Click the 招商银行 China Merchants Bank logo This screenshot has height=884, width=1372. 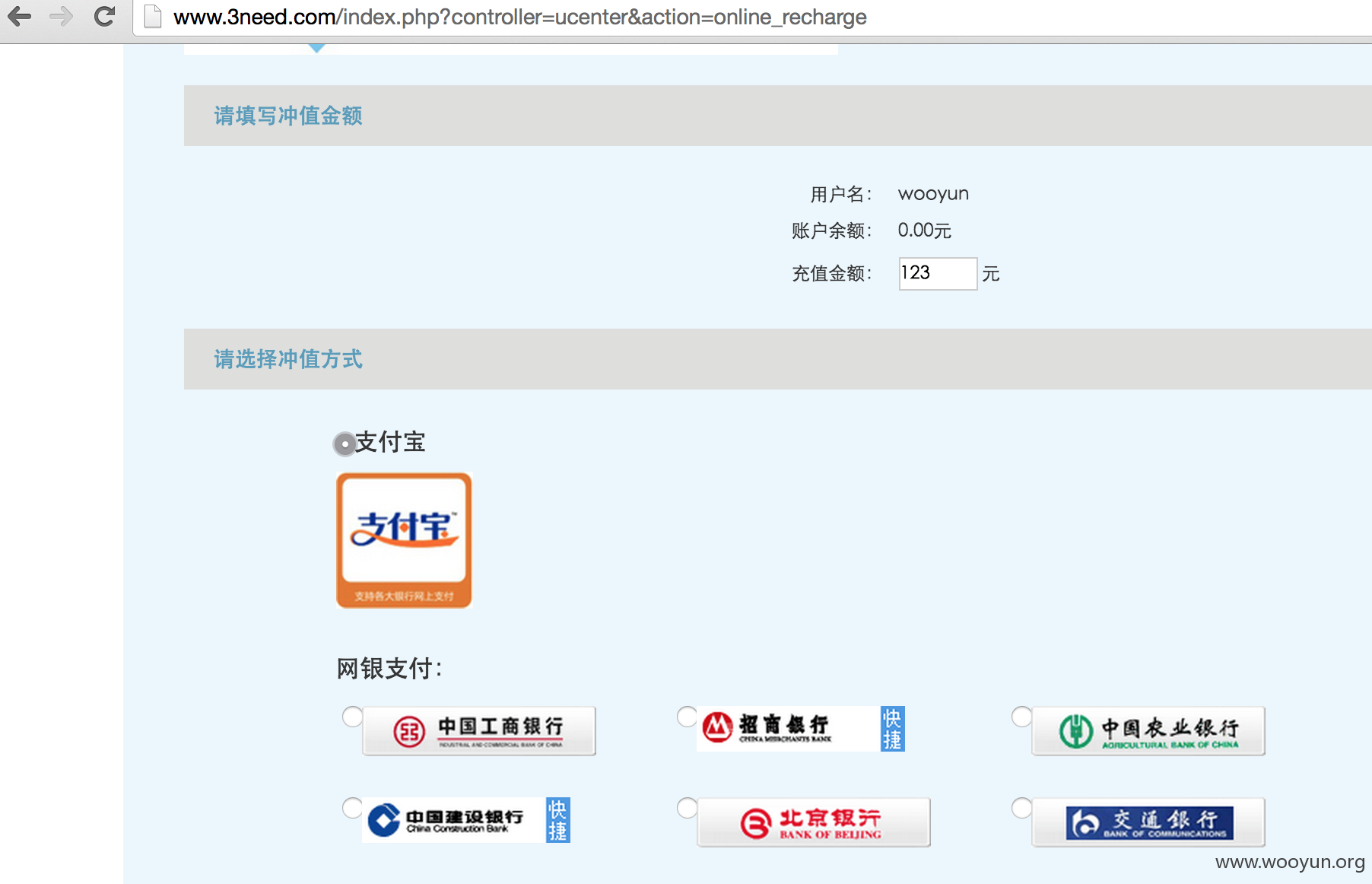[x=788, y=729]
